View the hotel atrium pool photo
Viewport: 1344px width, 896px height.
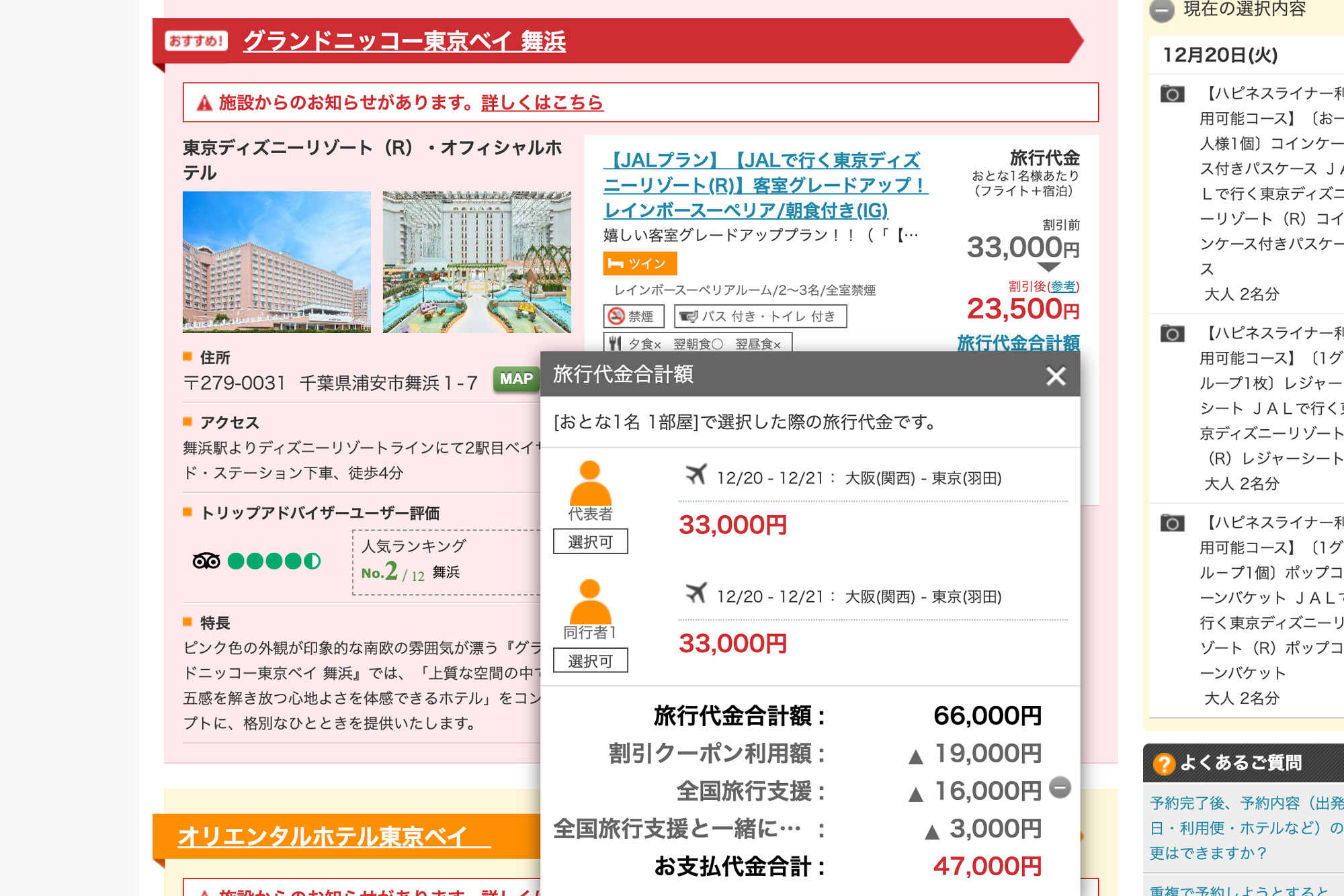click(x=477, y=262)
